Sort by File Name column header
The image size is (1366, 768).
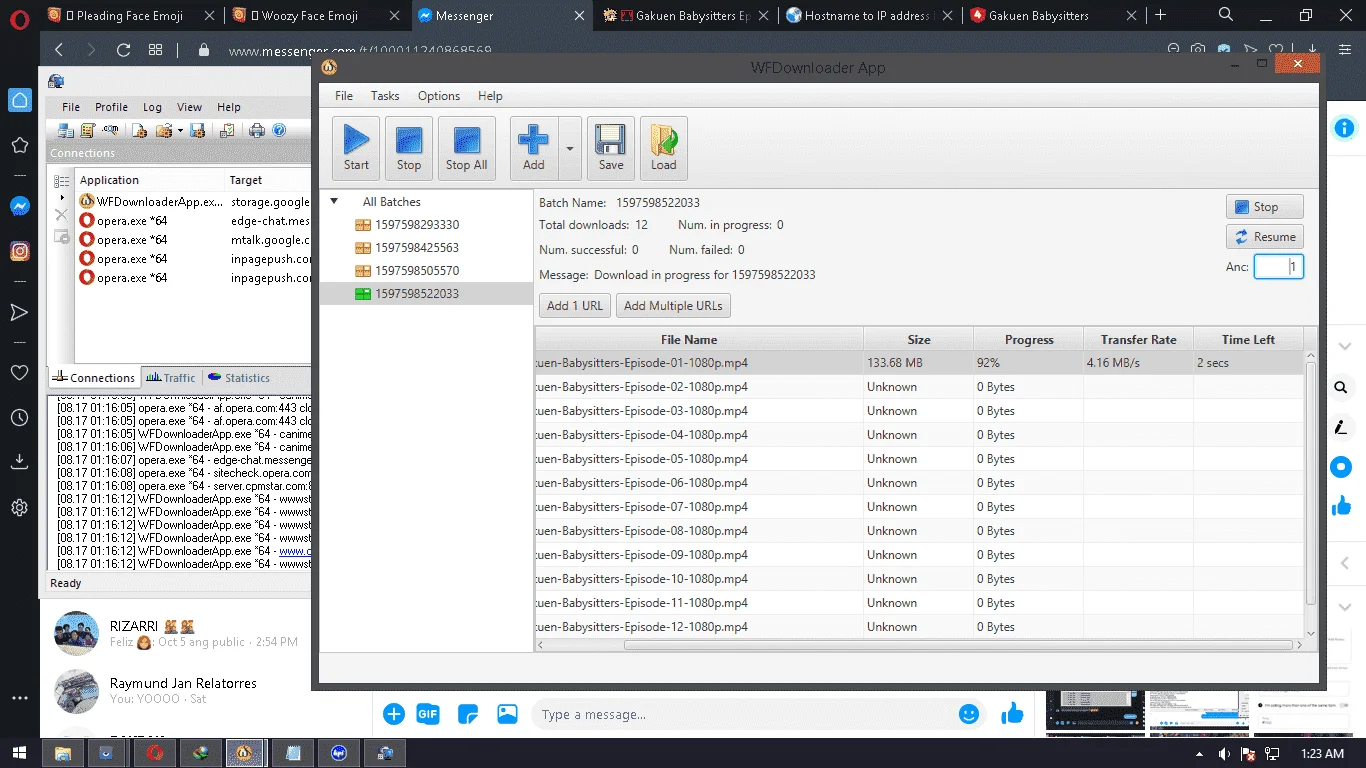pos(699,340)
